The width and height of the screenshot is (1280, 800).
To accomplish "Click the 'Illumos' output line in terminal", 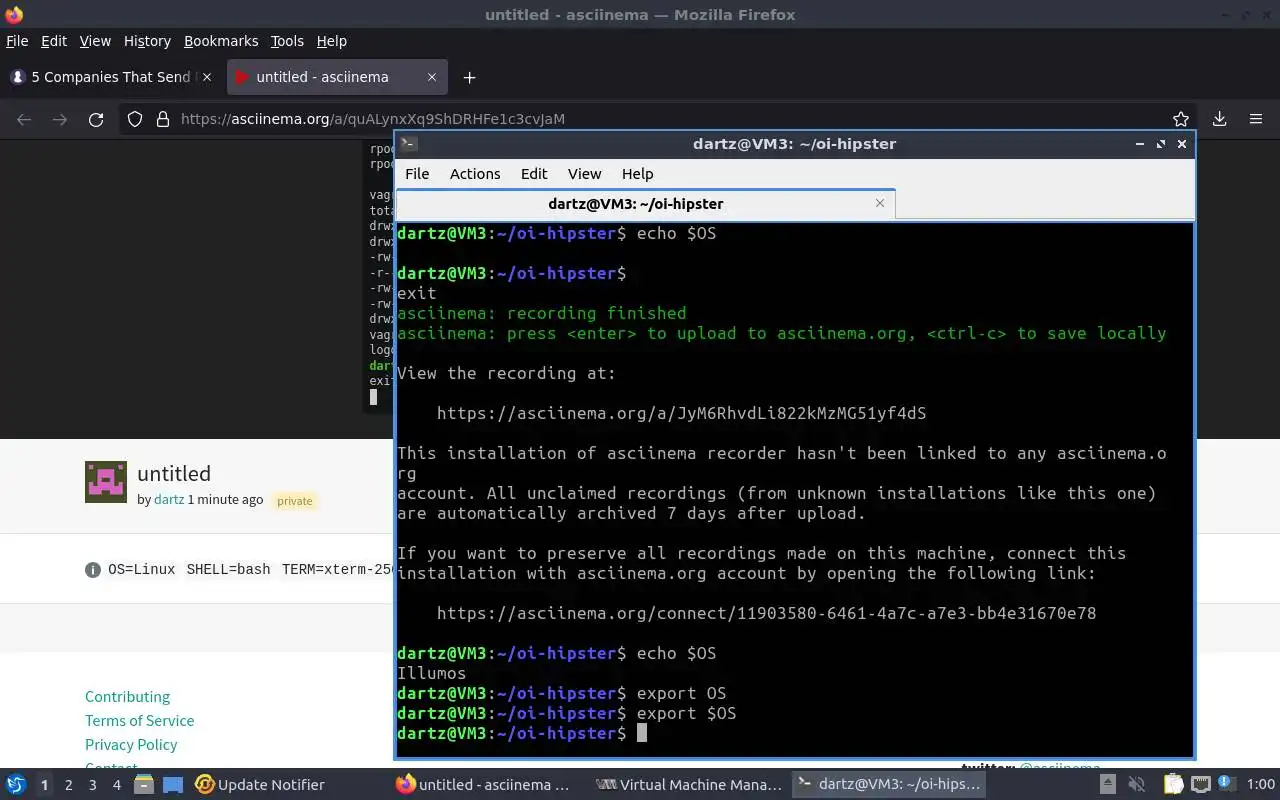I will coord(431,673).
